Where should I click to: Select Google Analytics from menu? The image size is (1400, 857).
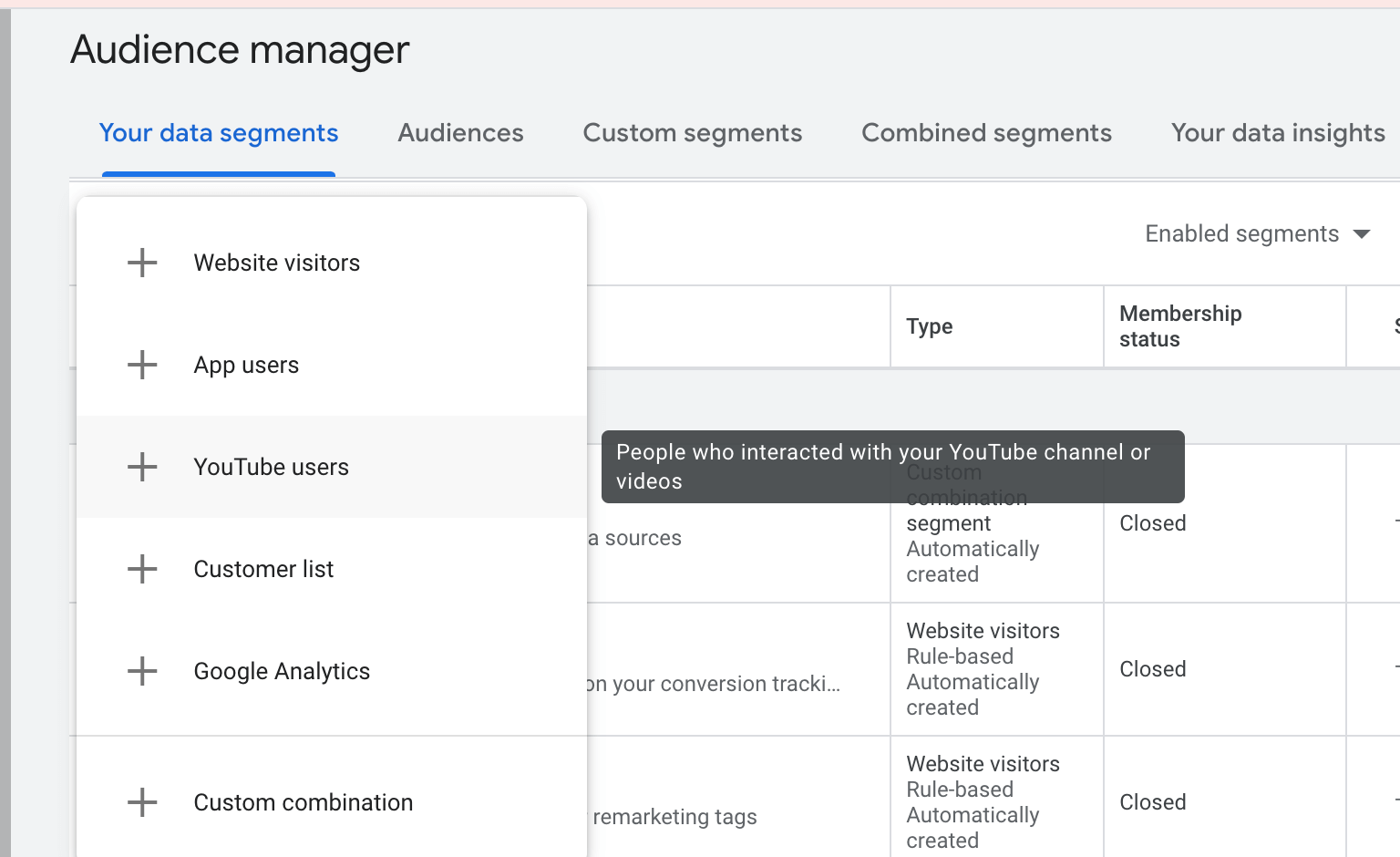click(283, 671)
